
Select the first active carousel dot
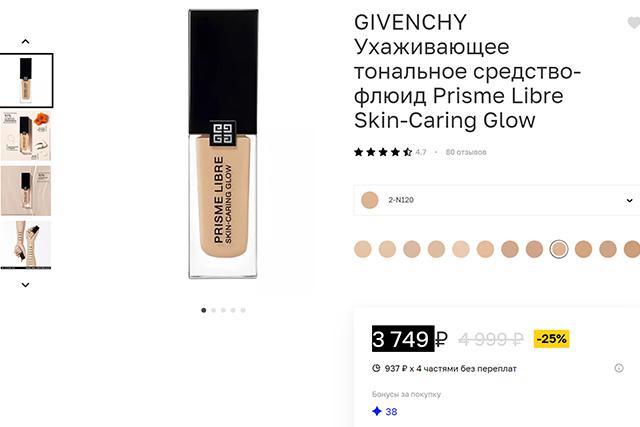(x=204, y=310)
